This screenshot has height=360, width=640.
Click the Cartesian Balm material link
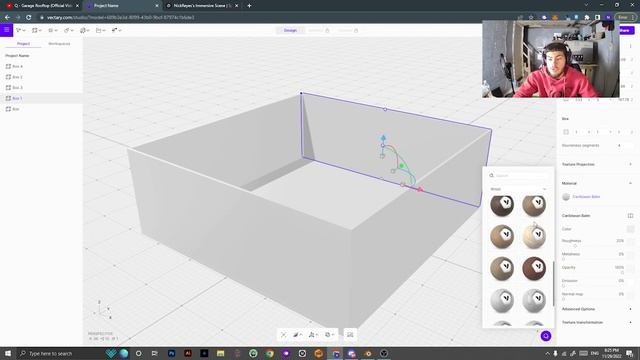(x=586, y=197)
